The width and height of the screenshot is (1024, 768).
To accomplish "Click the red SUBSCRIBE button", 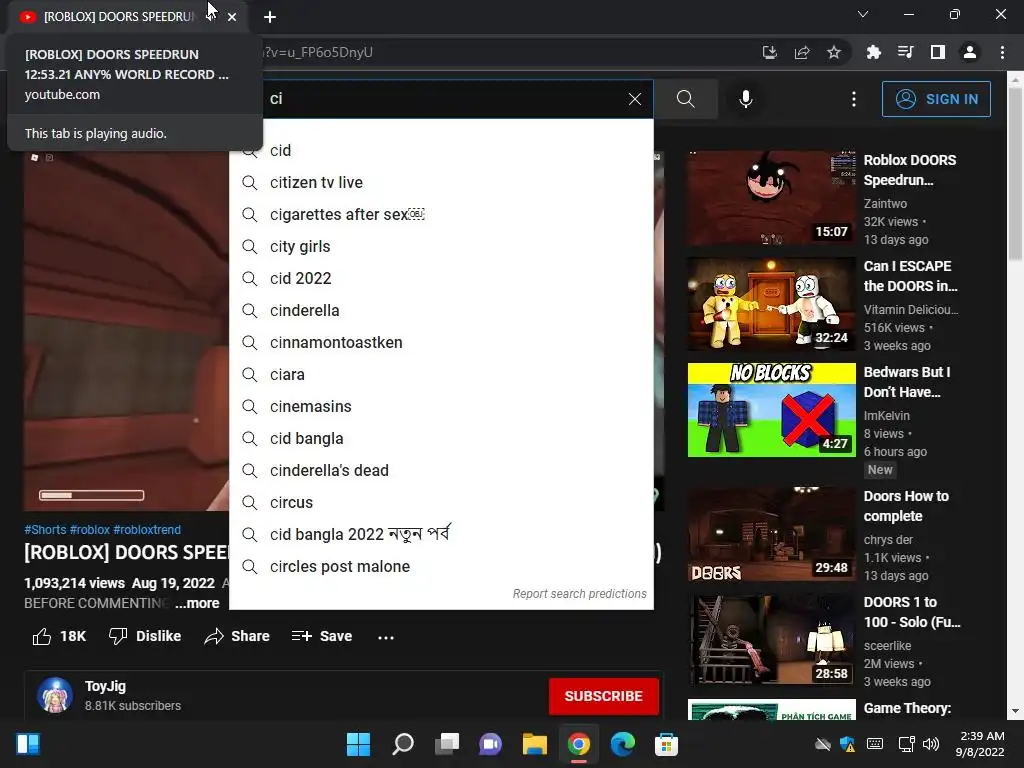I will pyautogui.click(x=603, y=696).
